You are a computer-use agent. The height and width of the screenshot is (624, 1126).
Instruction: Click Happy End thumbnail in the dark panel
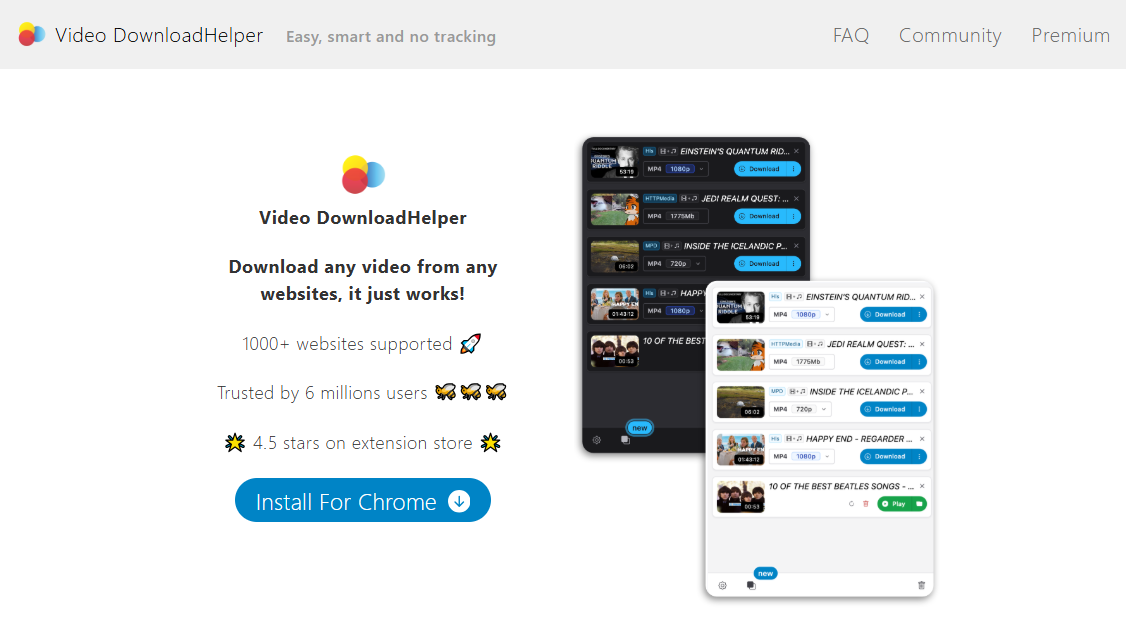[614, 304]
